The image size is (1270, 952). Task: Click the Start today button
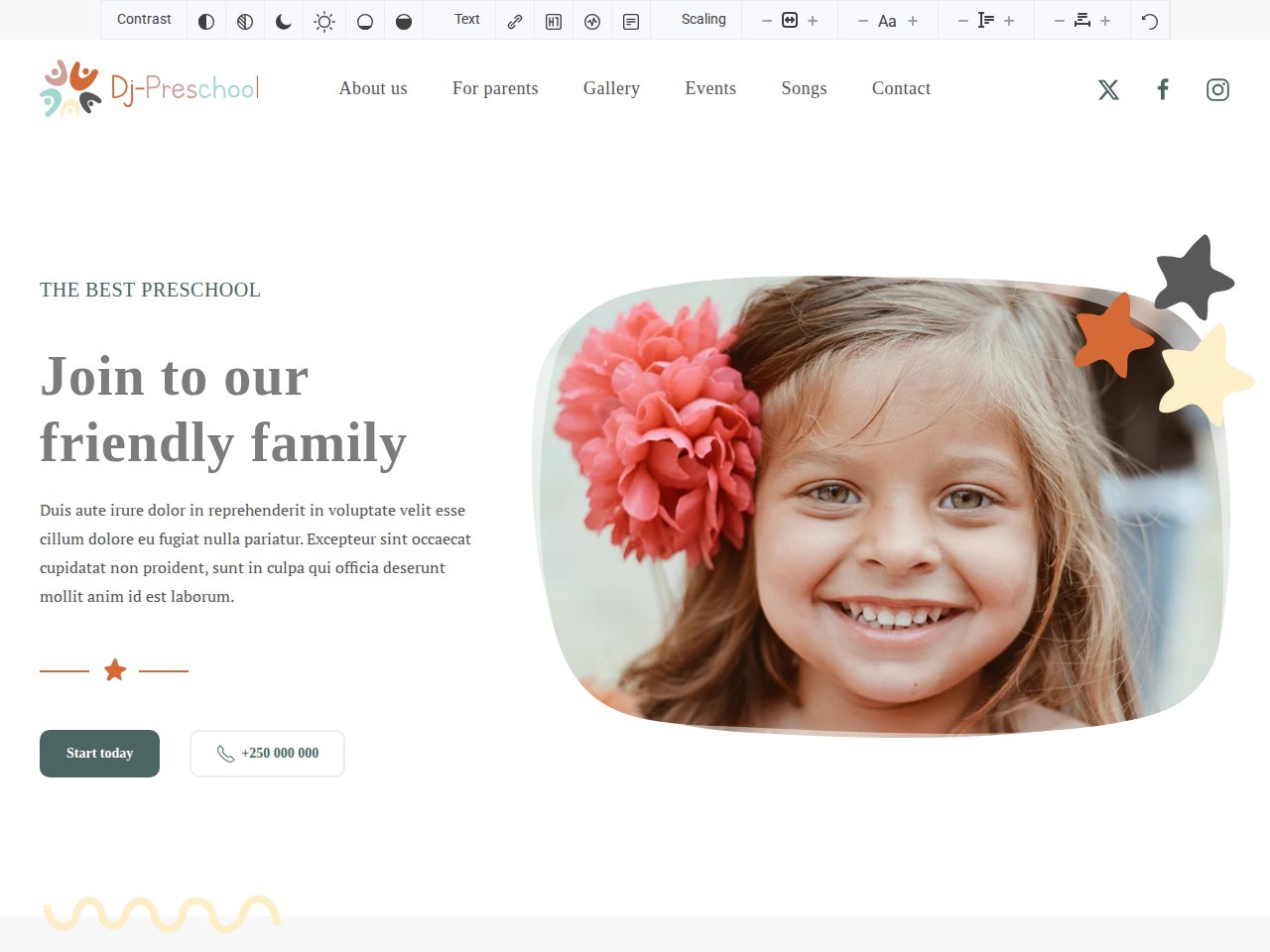pos(99,754)
